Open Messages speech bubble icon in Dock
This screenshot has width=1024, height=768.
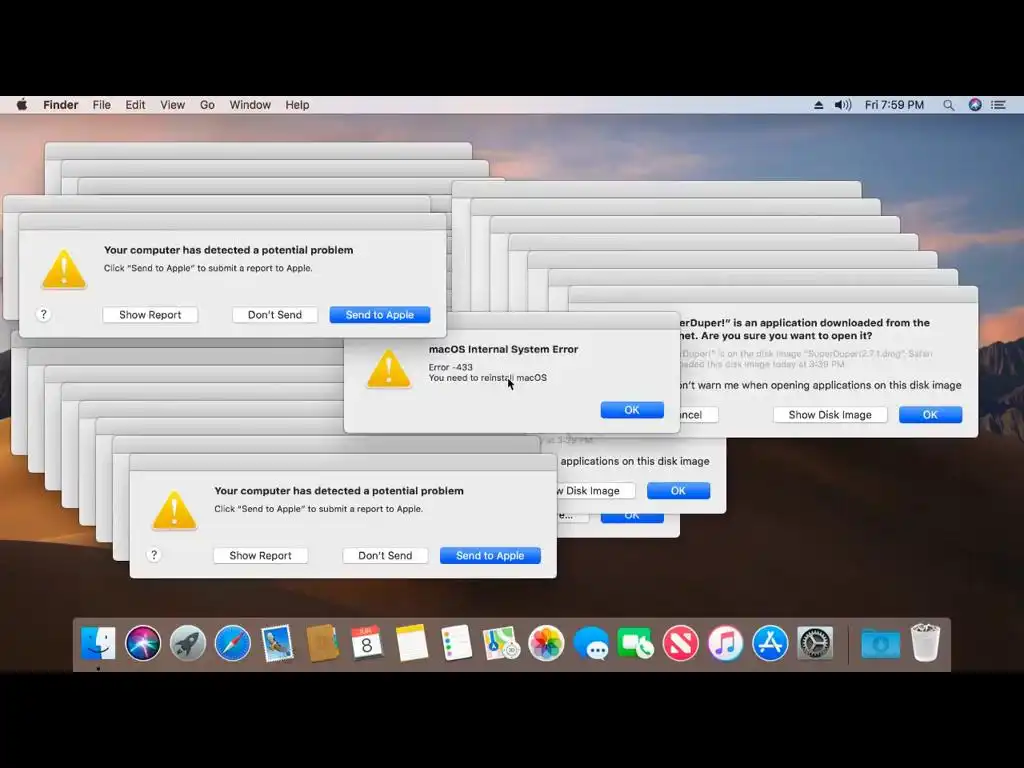point(591,643)
